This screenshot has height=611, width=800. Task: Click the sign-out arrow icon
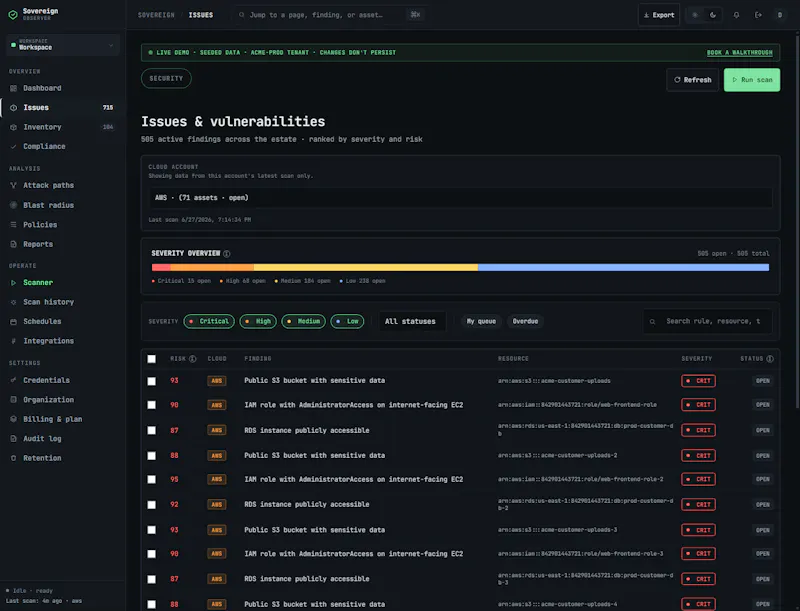coord(758,15)
